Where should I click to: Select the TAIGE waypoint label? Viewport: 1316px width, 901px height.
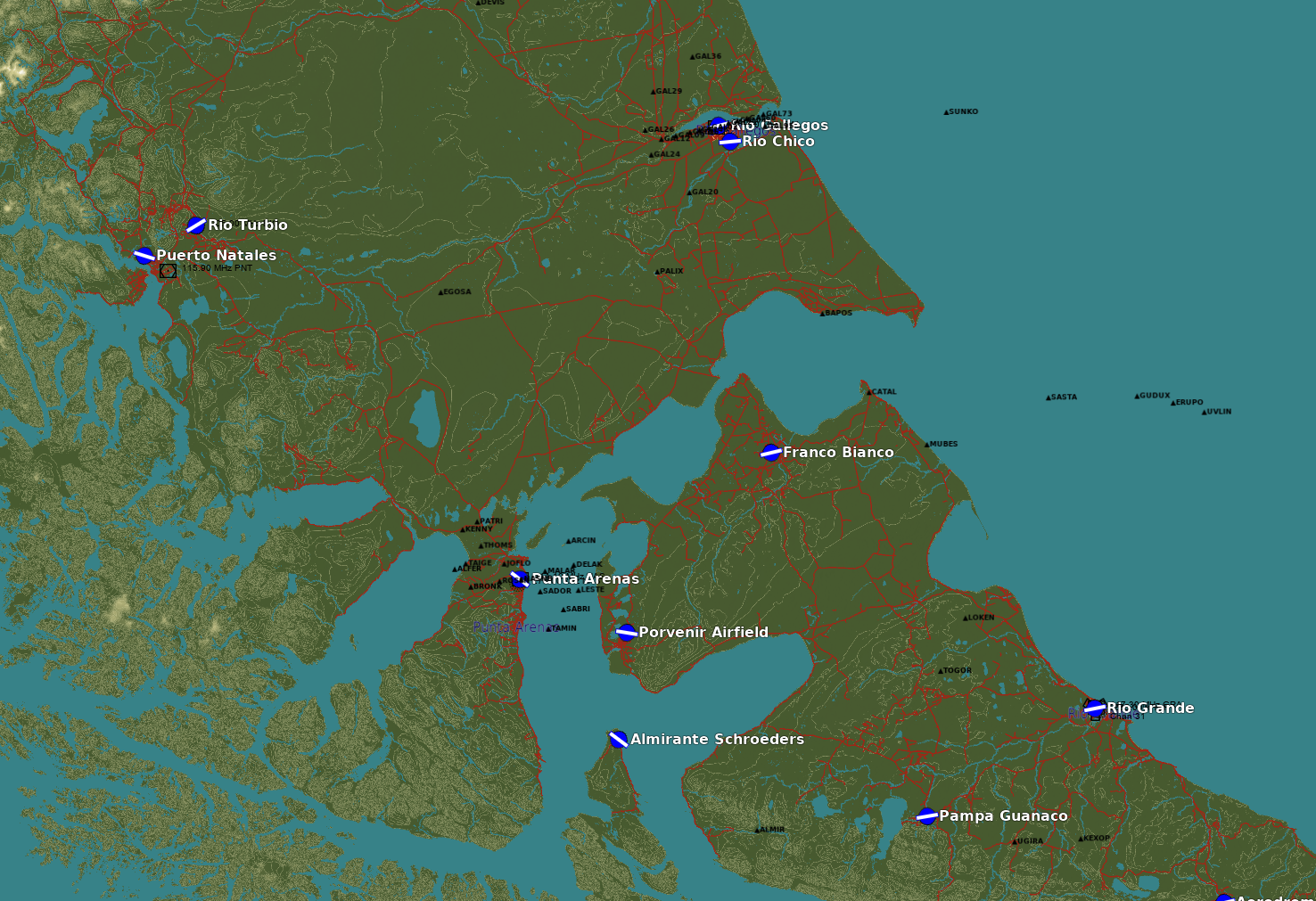tap(480, 563)
